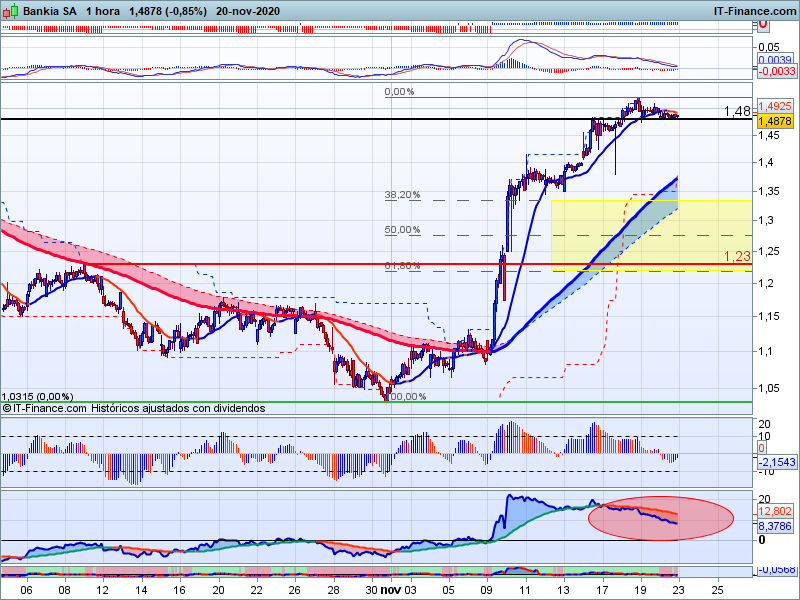Click the 50,00% Fibonacci retracement label
The width and height of the screenshot is (800, 600).
click(403, 230)
